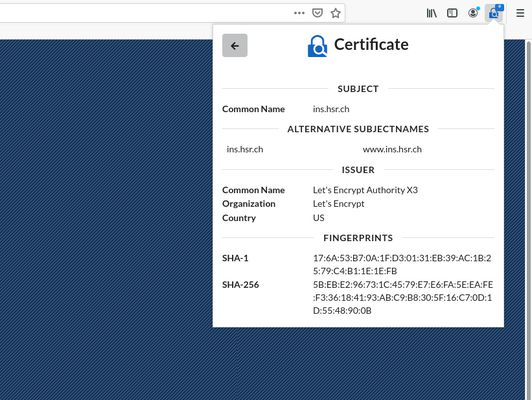The height and width of the screenshot is (400, 532).
Task: Click the ALTERNATIVE SUBJECTNAMES heading
Action: pos(358,129)
